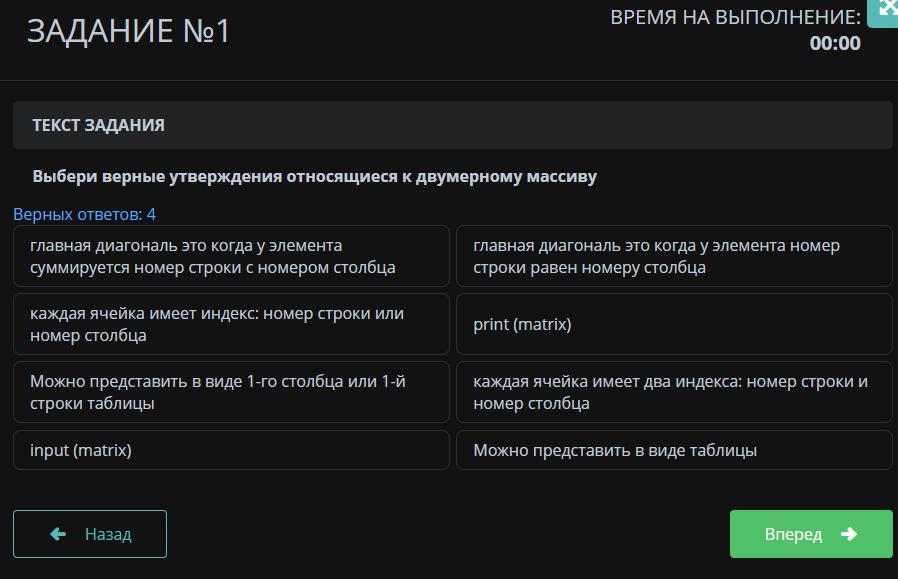This screenshot has width=898, height=579.
Task: Select answer about summing row and column numbers
Action: (231, 256)
